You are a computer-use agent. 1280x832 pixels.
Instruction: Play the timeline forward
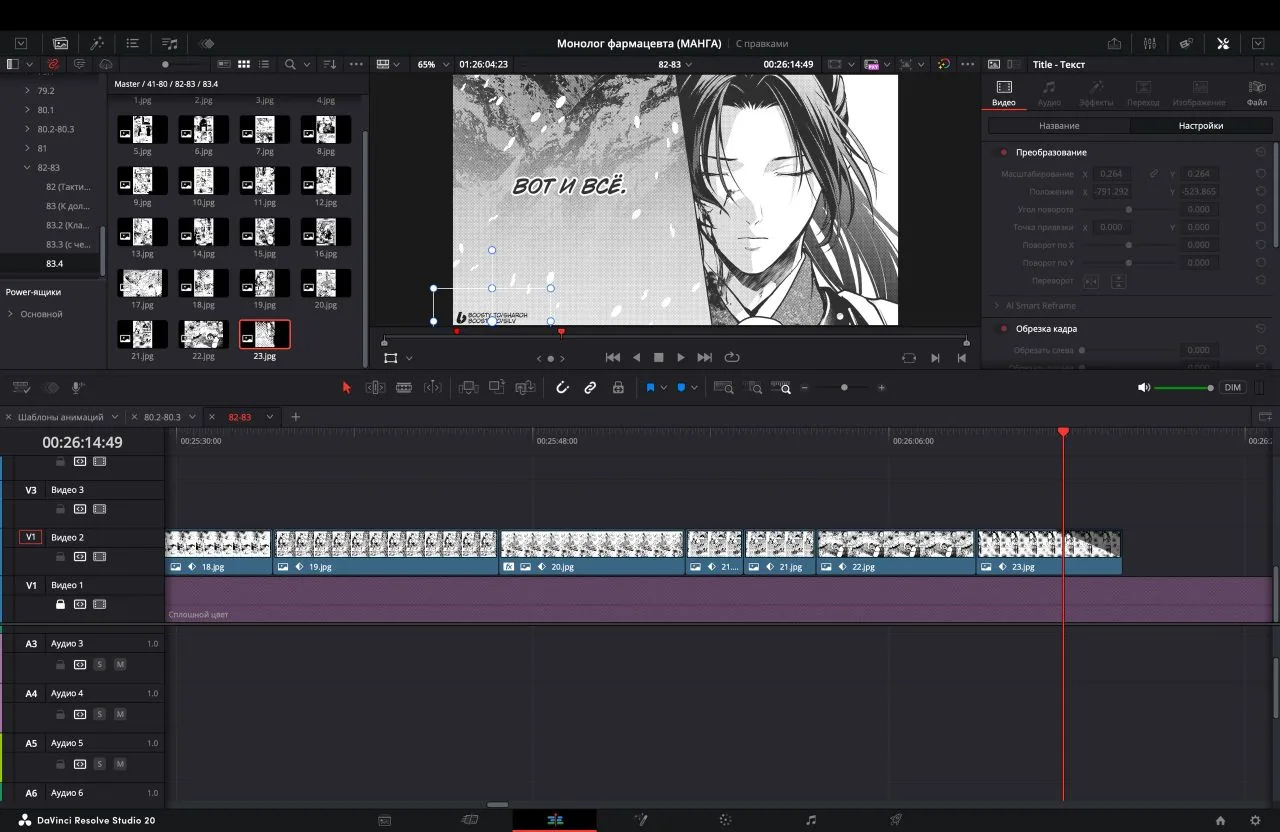tap(681, 357)
